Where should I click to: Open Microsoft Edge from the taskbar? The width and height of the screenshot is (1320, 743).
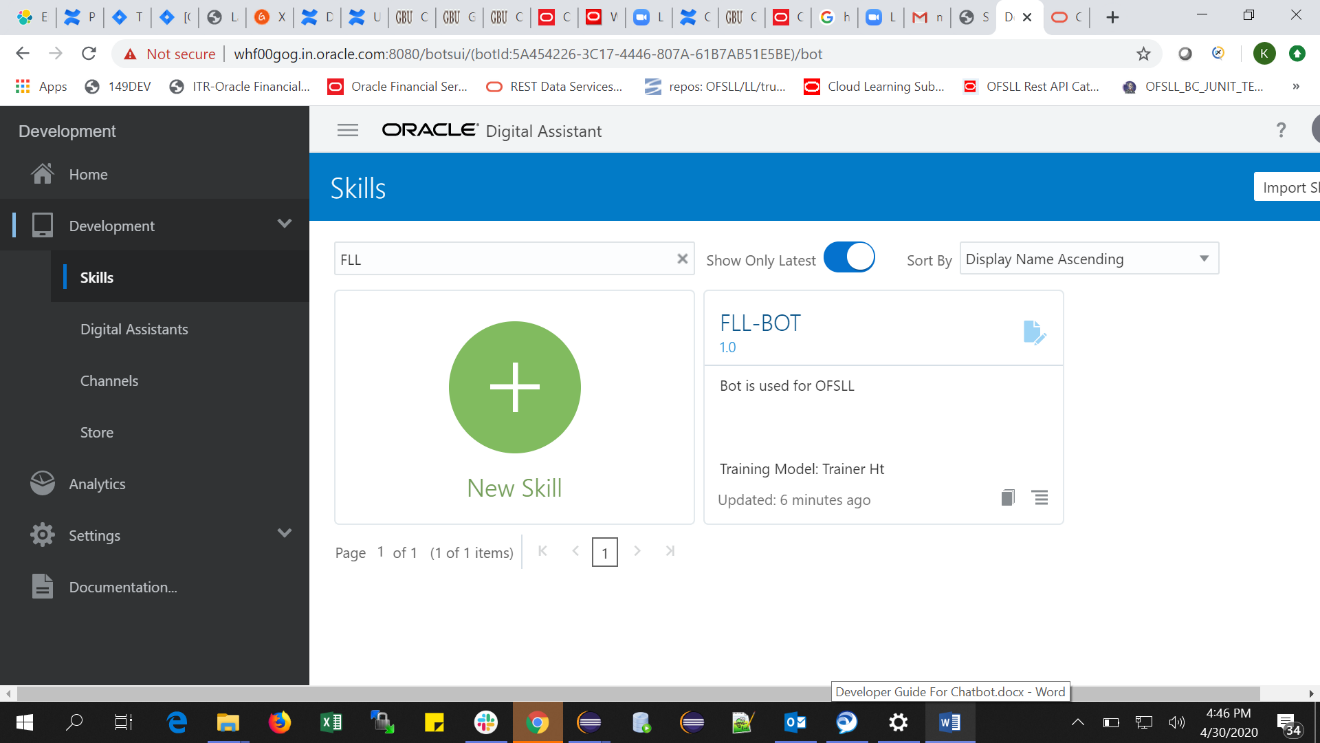coord(177,722)
